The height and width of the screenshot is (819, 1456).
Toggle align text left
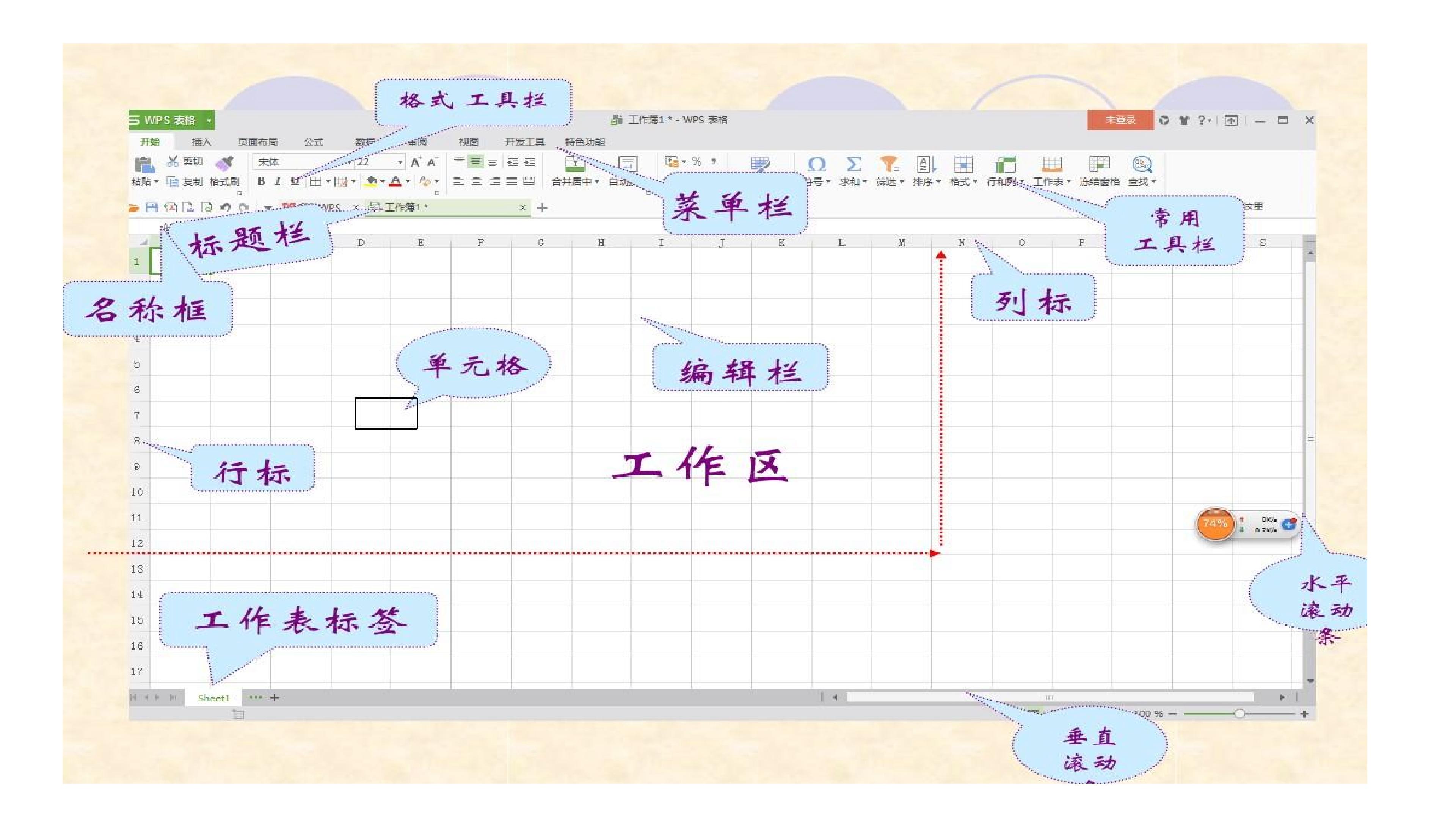pos(458,182)
